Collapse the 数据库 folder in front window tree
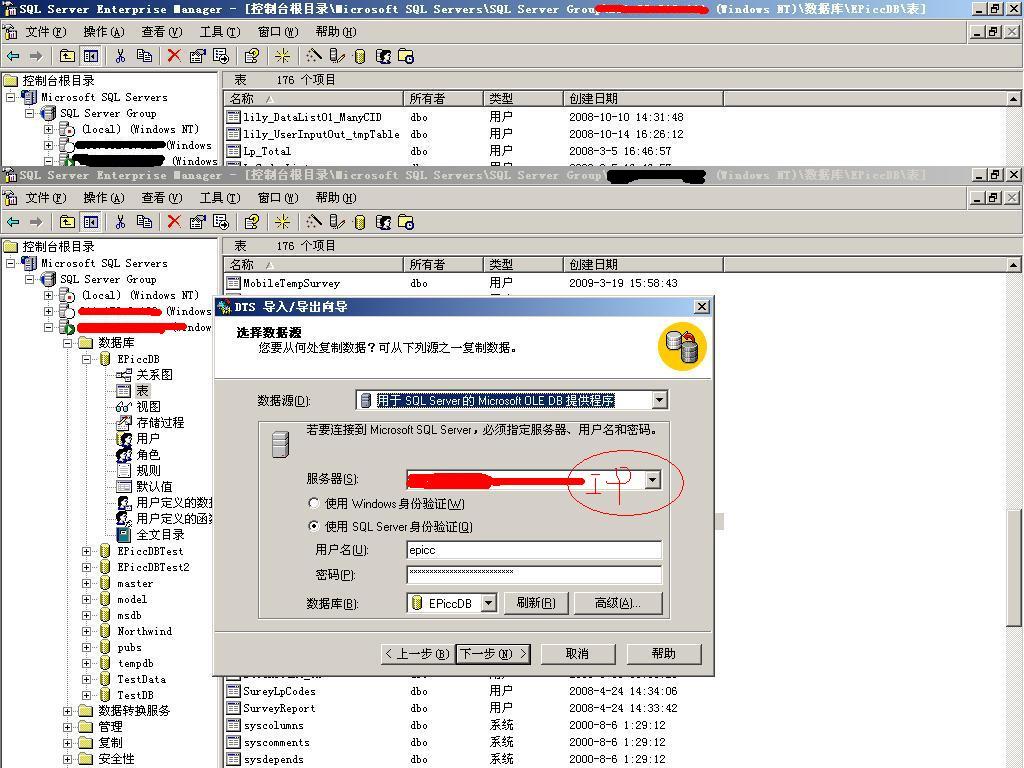The width and height of the screenshot is (1024, 768). point(67,343)
